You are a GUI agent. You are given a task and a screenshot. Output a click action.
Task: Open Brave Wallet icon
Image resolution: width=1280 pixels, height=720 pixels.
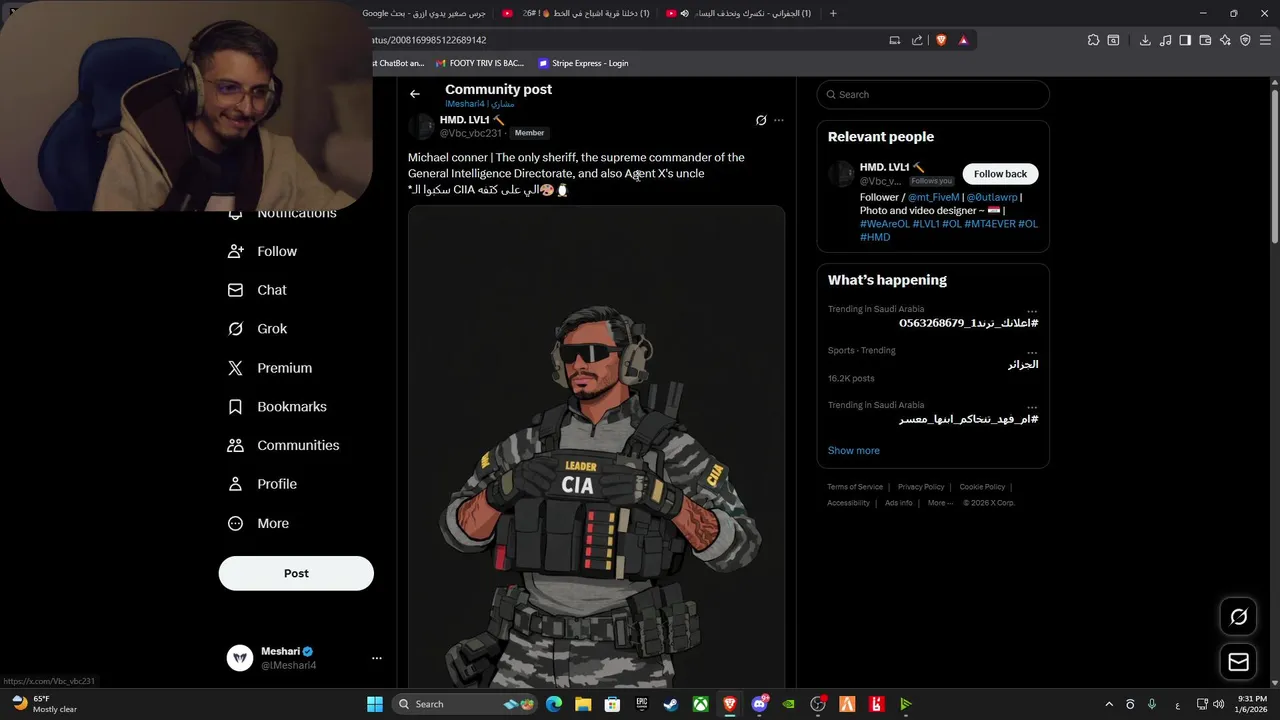coord(1205,40)
